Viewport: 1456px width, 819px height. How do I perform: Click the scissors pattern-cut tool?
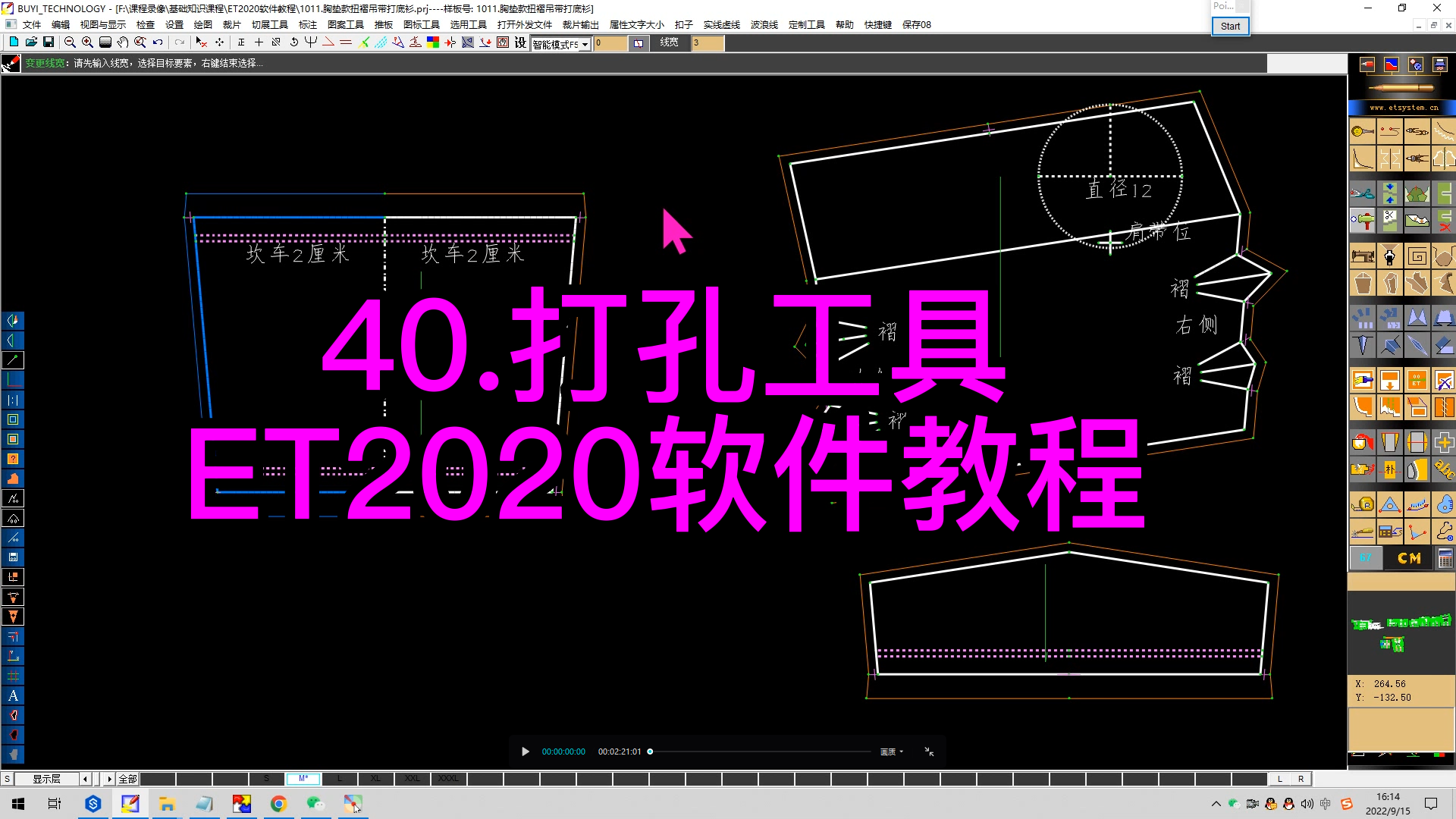tap(1363, 193)
